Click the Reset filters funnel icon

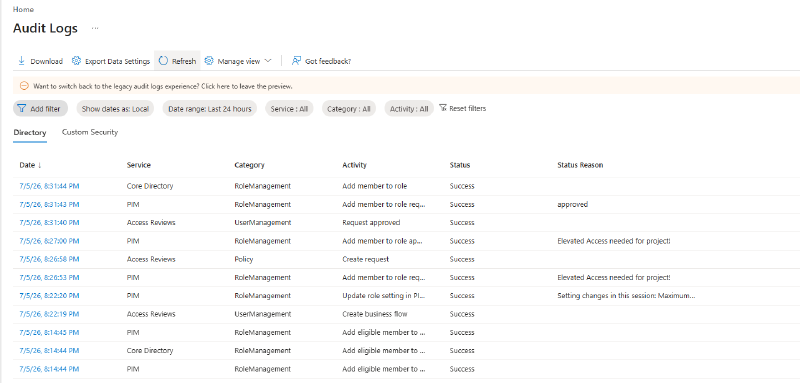coord(443,108)
